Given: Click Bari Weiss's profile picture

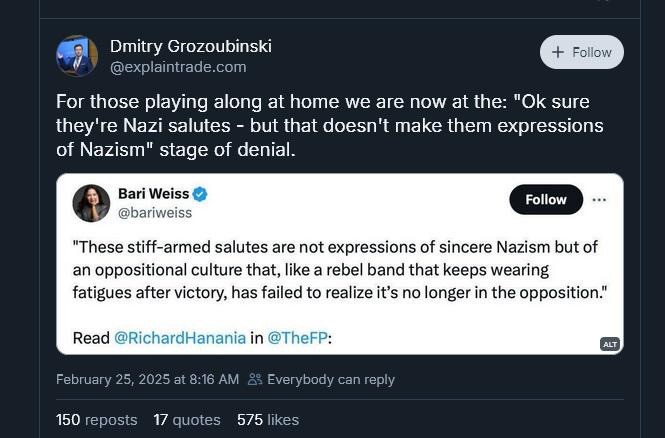Looking at the screenshot, I should click(x=91, y=203).
